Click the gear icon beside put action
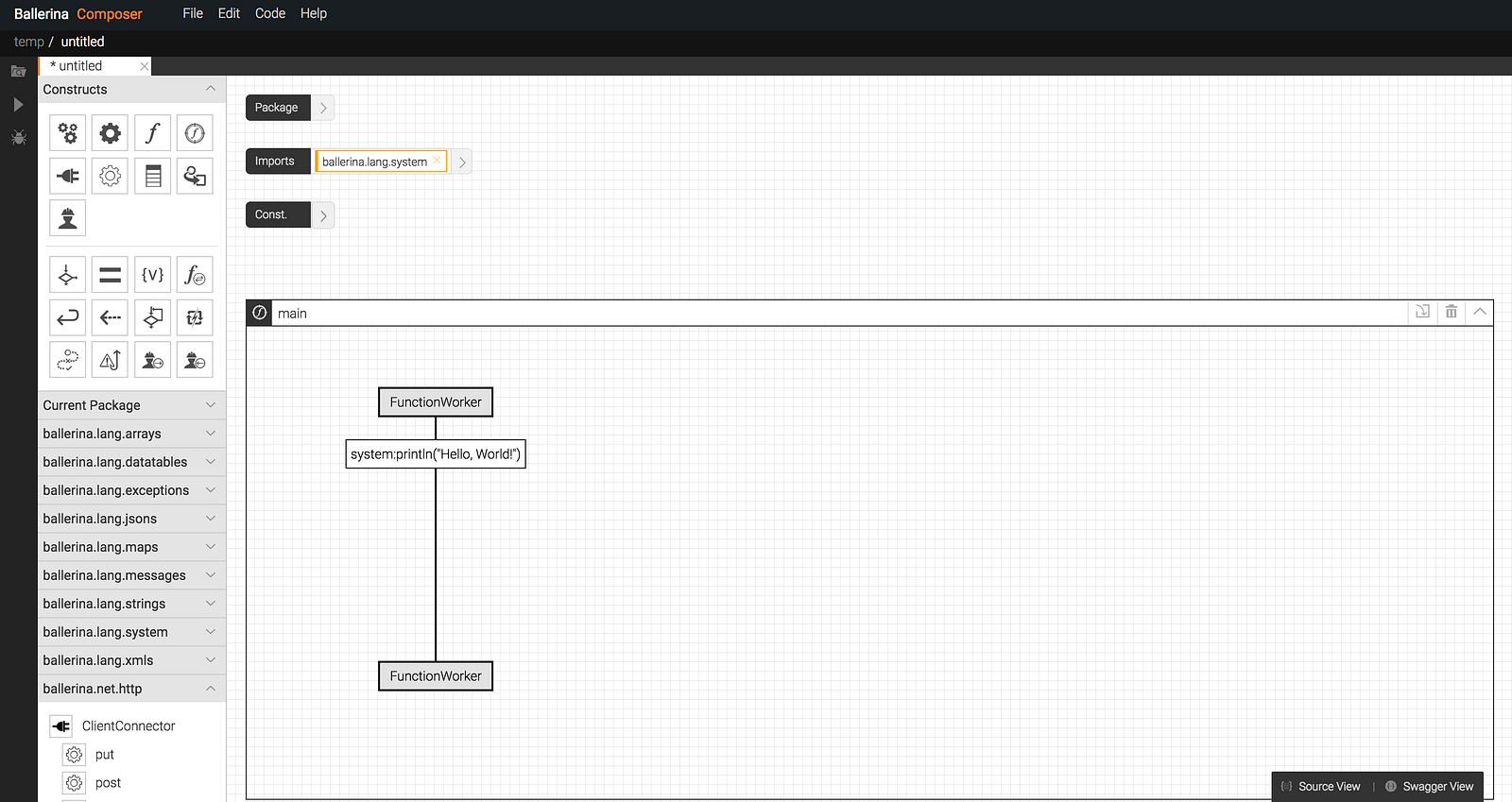1512x802 pixels. click(x=75, y=755)
